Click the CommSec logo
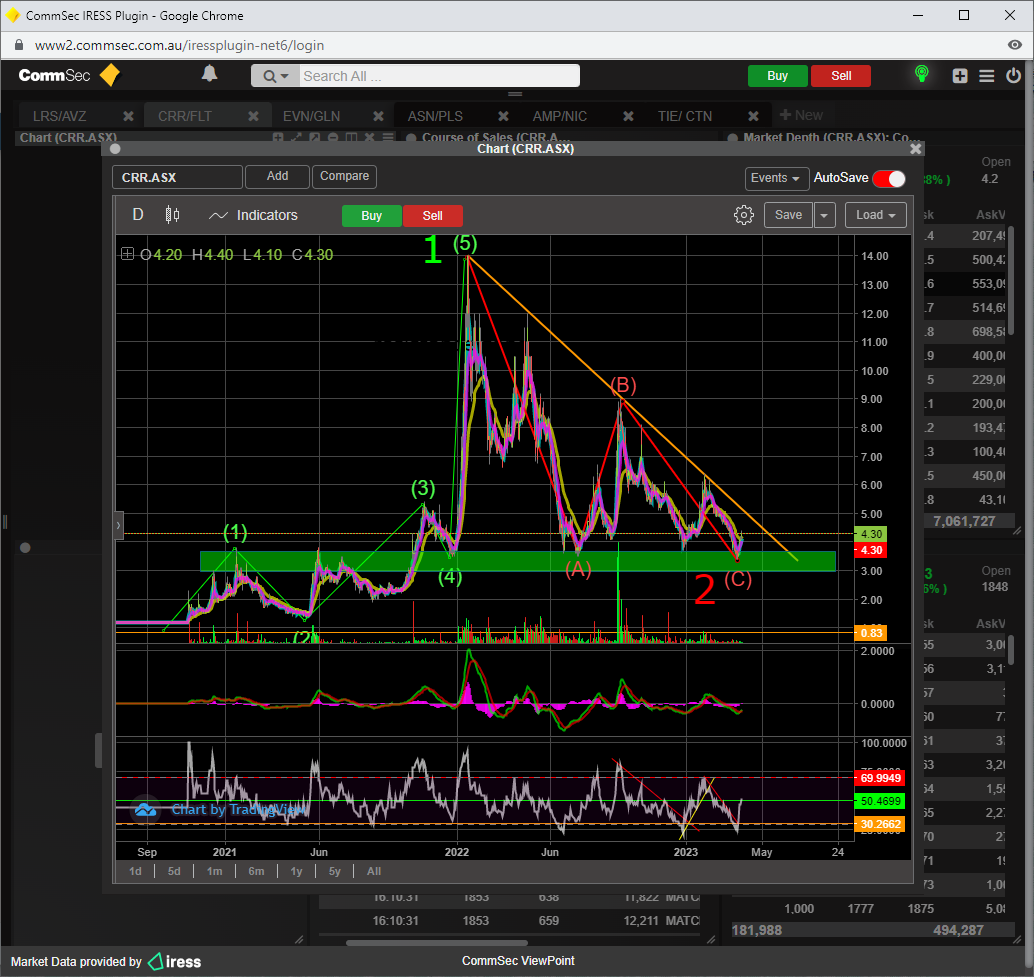Viewport: 1034px width, 977px height. pyautogui.click(x=69, y=75)
